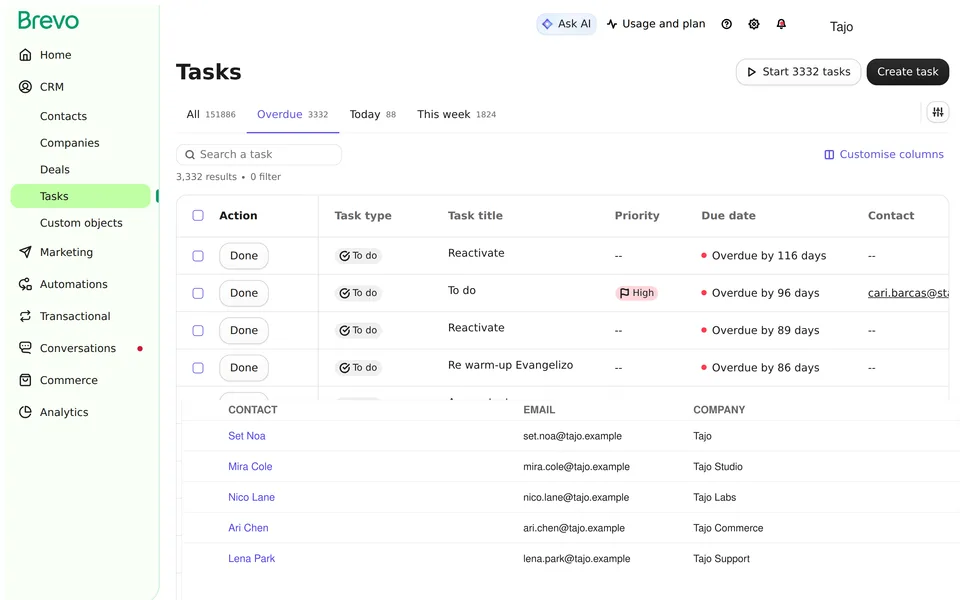Screen dimensions: 960x600
Task: Toggle the select-all checkbox in Action header
Action: [x=198, y=216]
